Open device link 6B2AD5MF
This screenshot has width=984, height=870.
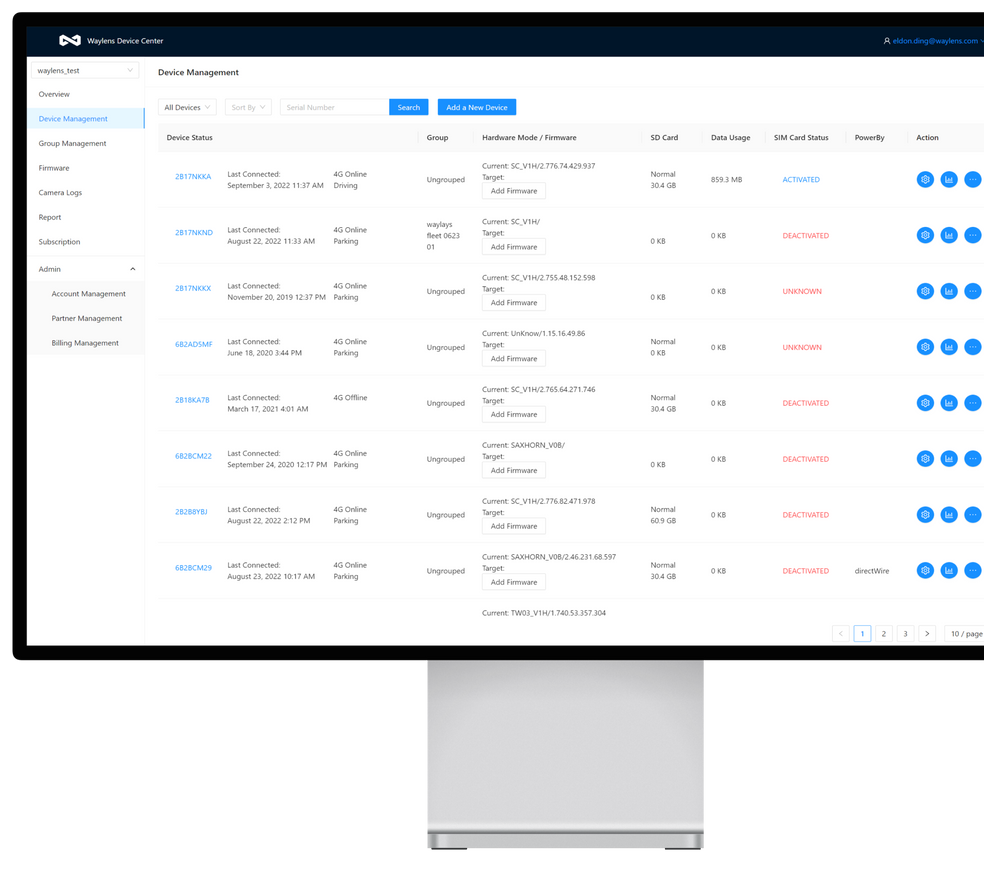[x=194, y=344]
